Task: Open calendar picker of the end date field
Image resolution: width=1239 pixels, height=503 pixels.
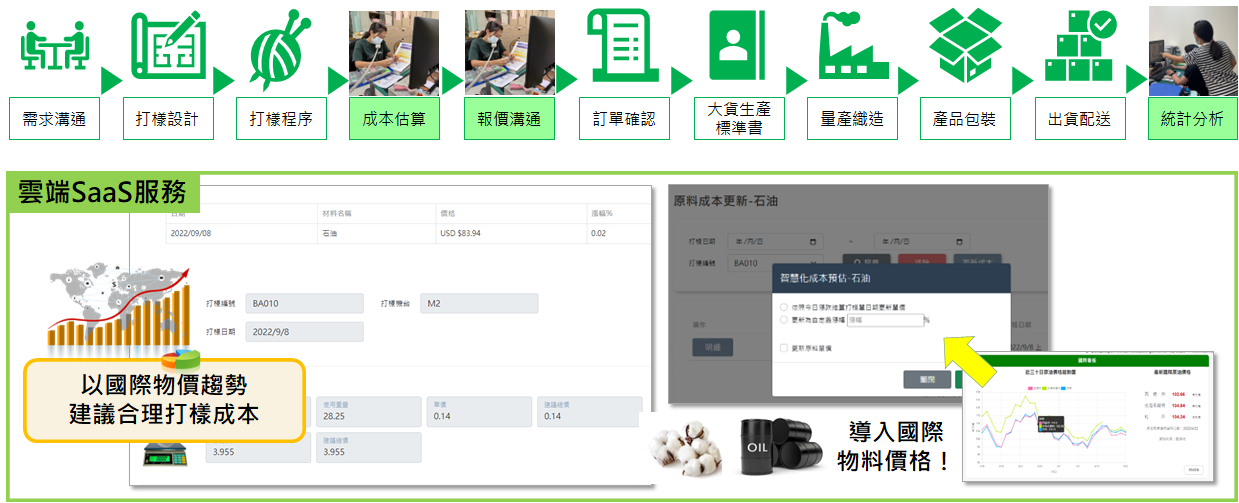Action: click(x=961, y=241)
